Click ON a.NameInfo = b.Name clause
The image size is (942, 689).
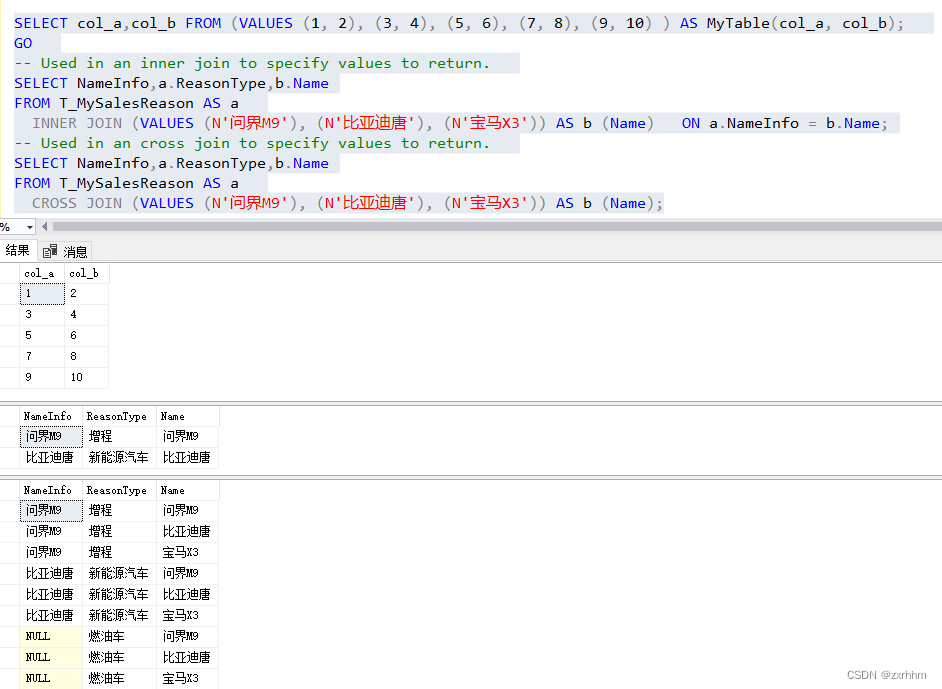(x=785, y=124)
